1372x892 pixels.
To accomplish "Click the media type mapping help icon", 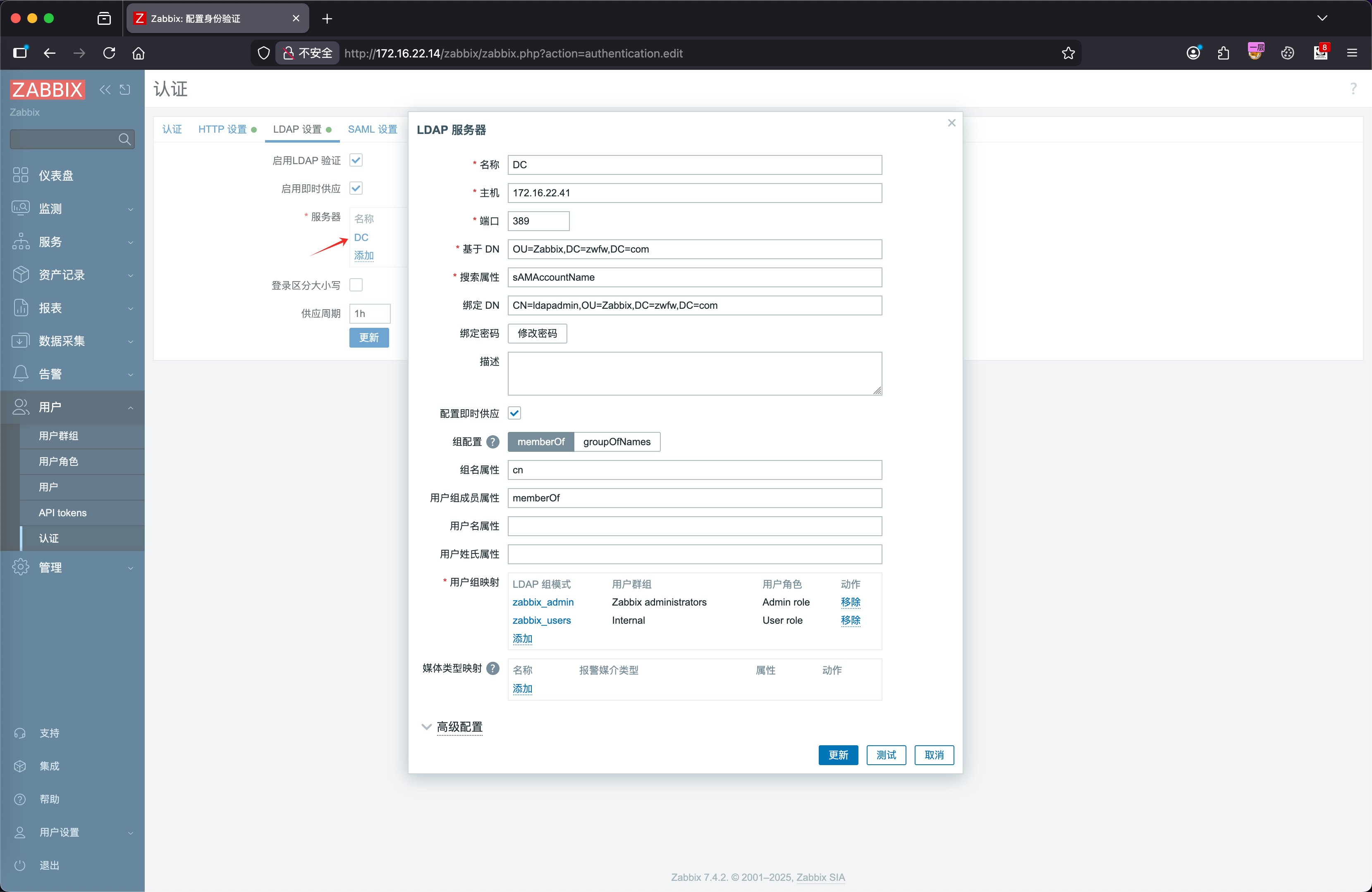I will pyautogui.click(x=493, y=668).
